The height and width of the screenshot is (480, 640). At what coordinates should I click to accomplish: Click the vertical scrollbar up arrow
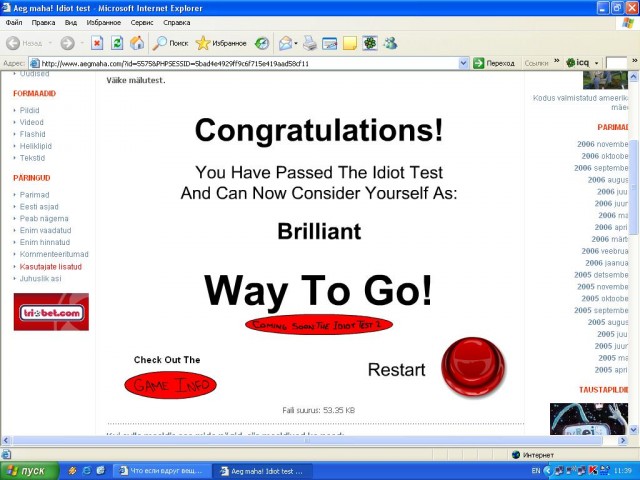pos(633,76)
